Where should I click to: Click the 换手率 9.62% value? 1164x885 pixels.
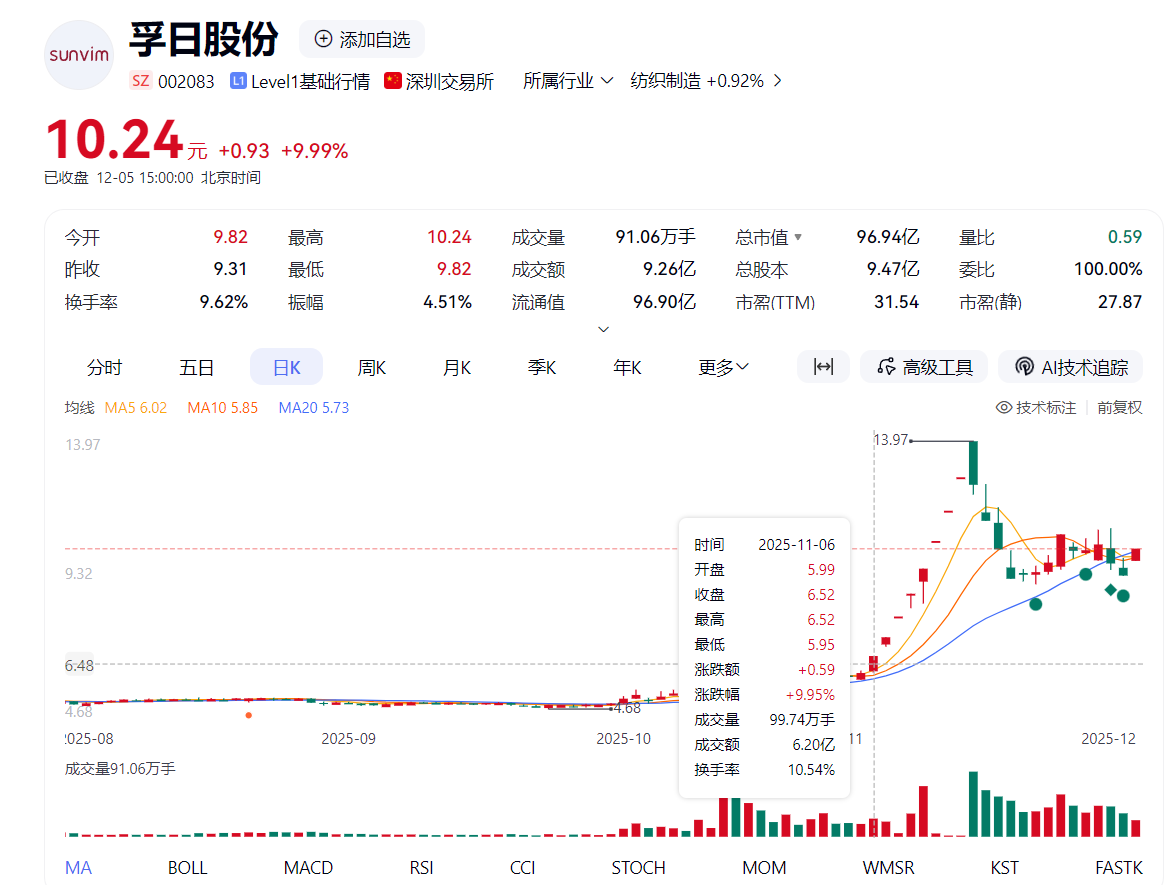tap(223, 302)
